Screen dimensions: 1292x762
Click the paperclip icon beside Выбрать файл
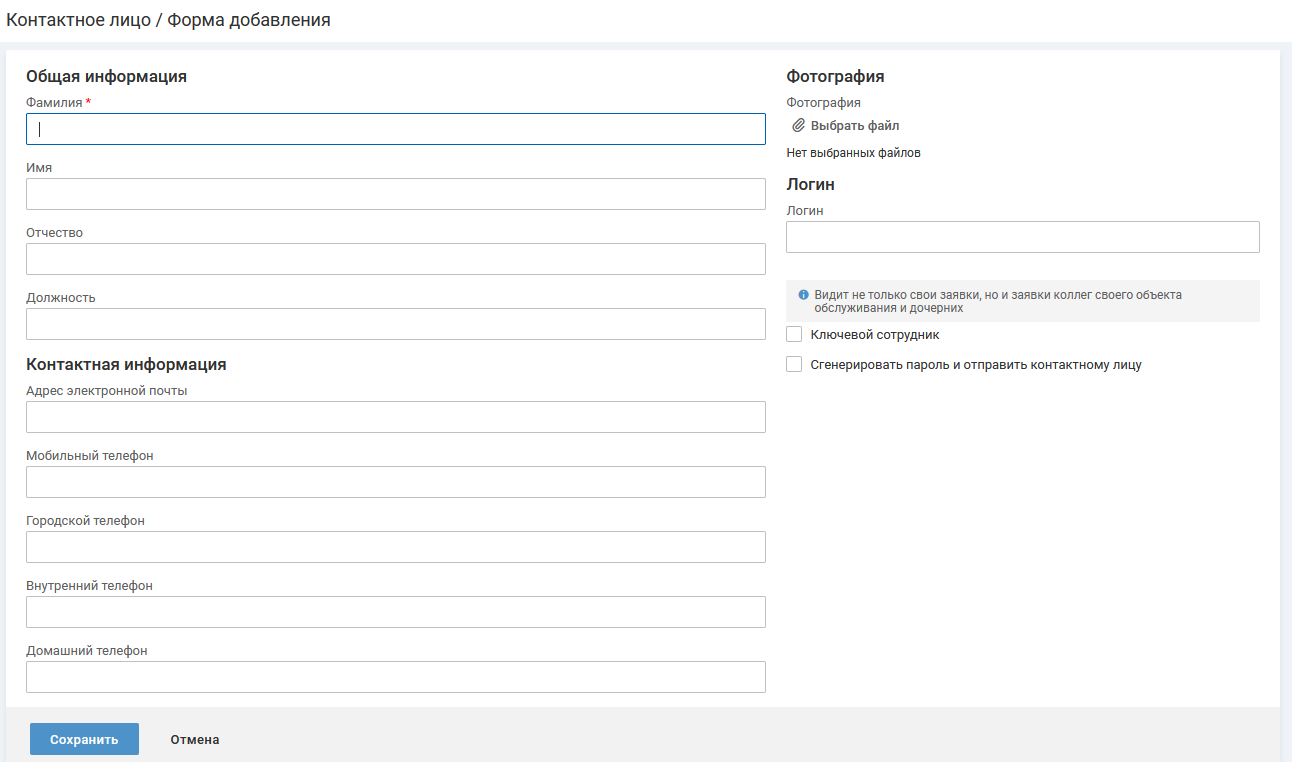pos(798,126)
